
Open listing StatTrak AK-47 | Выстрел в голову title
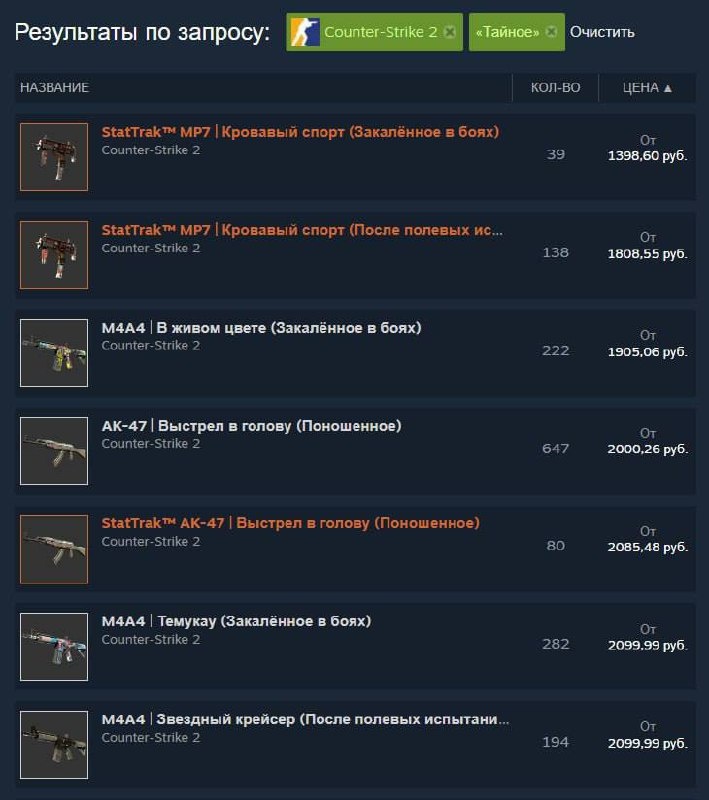pyautogui.click(x=291, y=523)
